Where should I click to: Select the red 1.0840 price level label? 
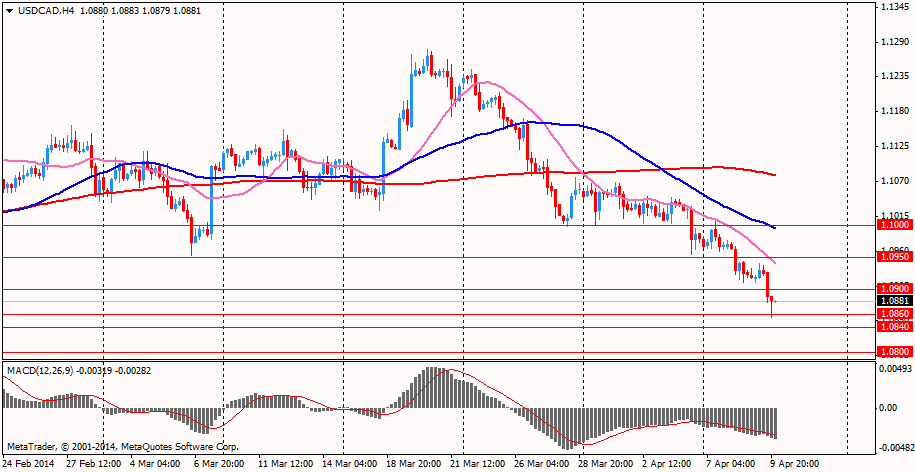click(893, 327)
